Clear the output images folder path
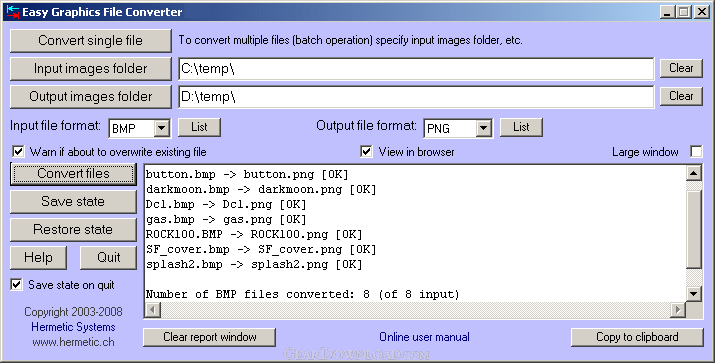 click(x=681, y=96)
